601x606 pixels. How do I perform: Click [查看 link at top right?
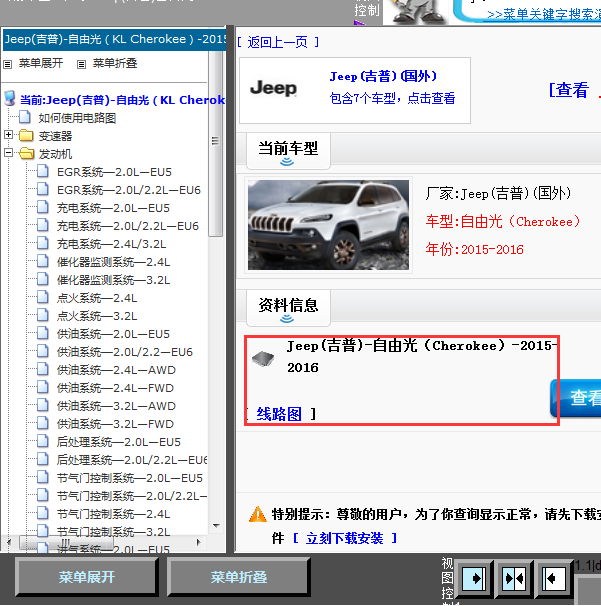[569, 90]
